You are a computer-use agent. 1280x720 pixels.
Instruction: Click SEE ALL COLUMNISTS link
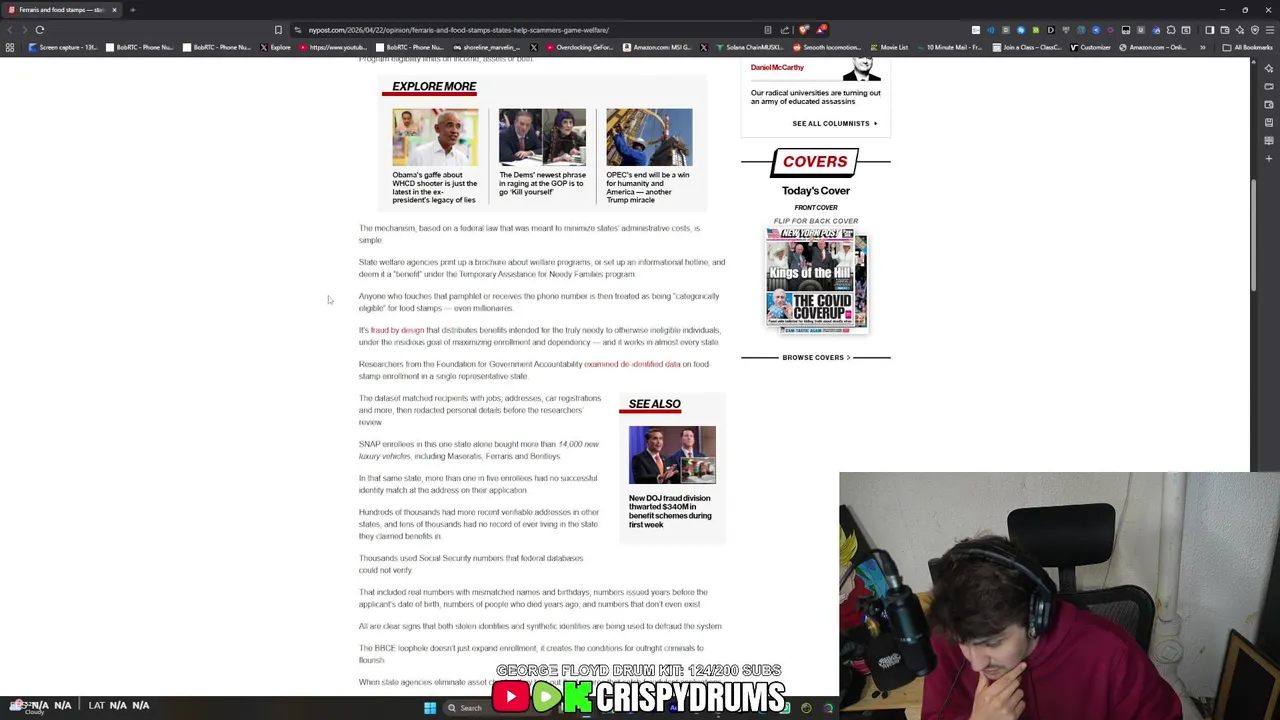(x=834, y=123)
